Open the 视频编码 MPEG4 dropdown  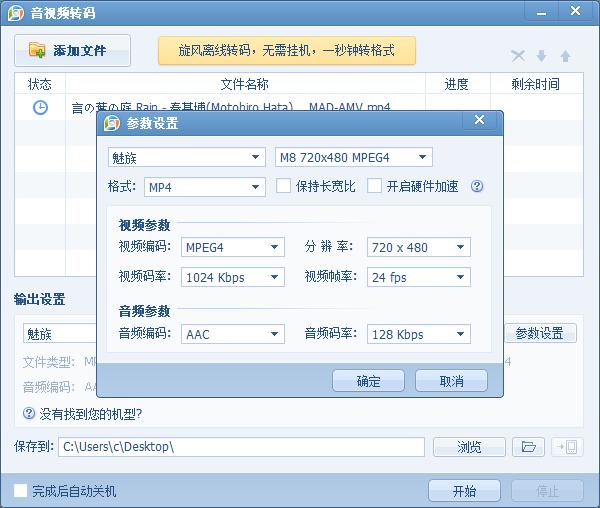click(233, 247)
